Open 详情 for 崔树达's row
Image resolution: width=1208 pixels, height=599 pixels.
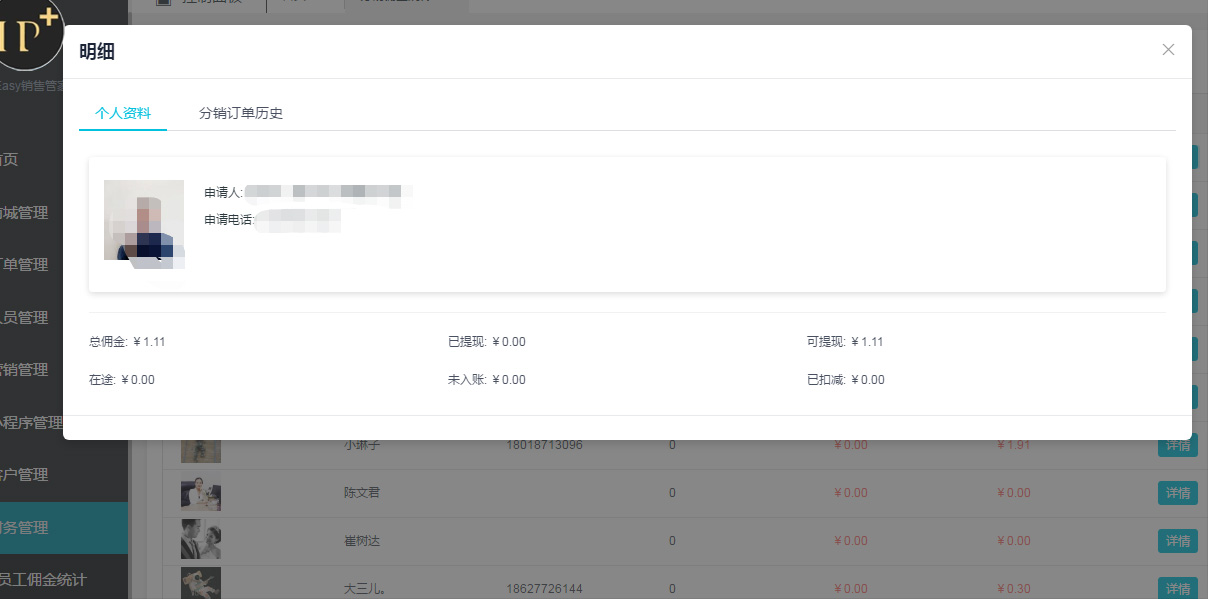(x=1177, y=541)
